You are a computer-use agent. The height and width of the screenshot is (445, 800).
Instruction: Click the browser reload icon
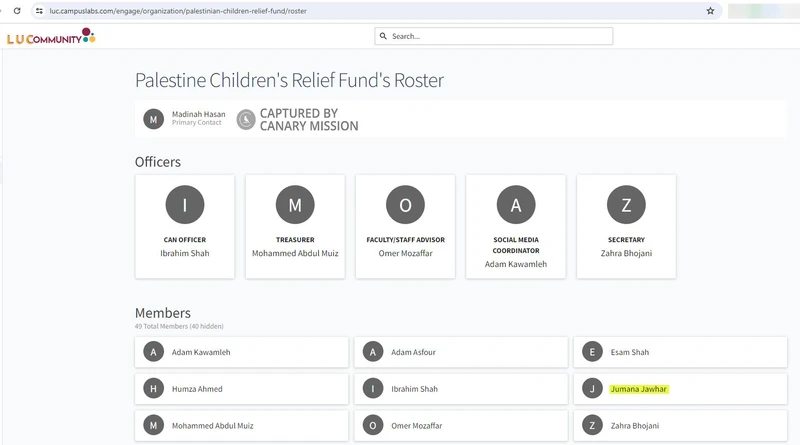[17, 10]
